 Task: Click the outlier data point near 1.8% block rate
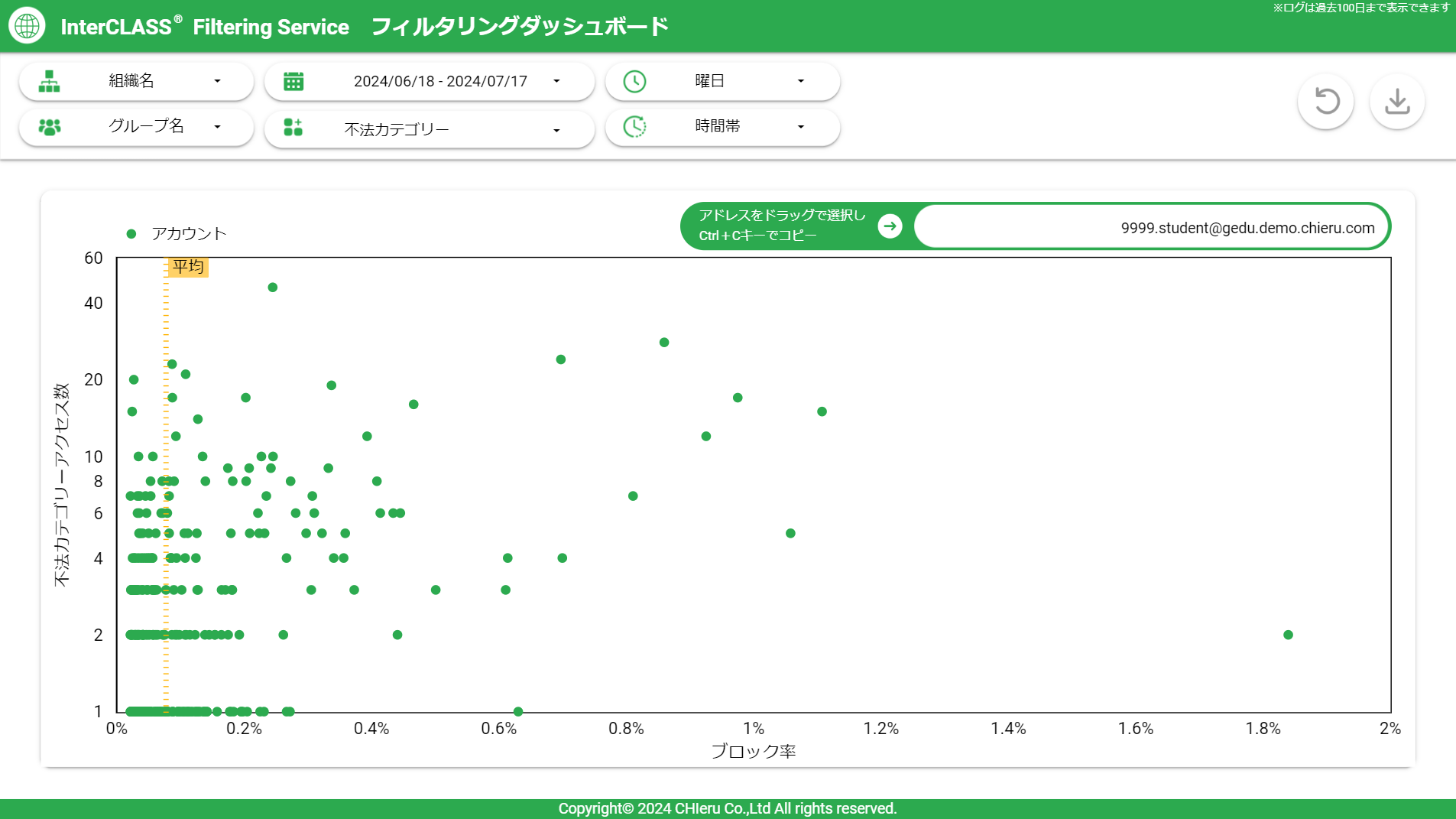[x=1288, y=635]
